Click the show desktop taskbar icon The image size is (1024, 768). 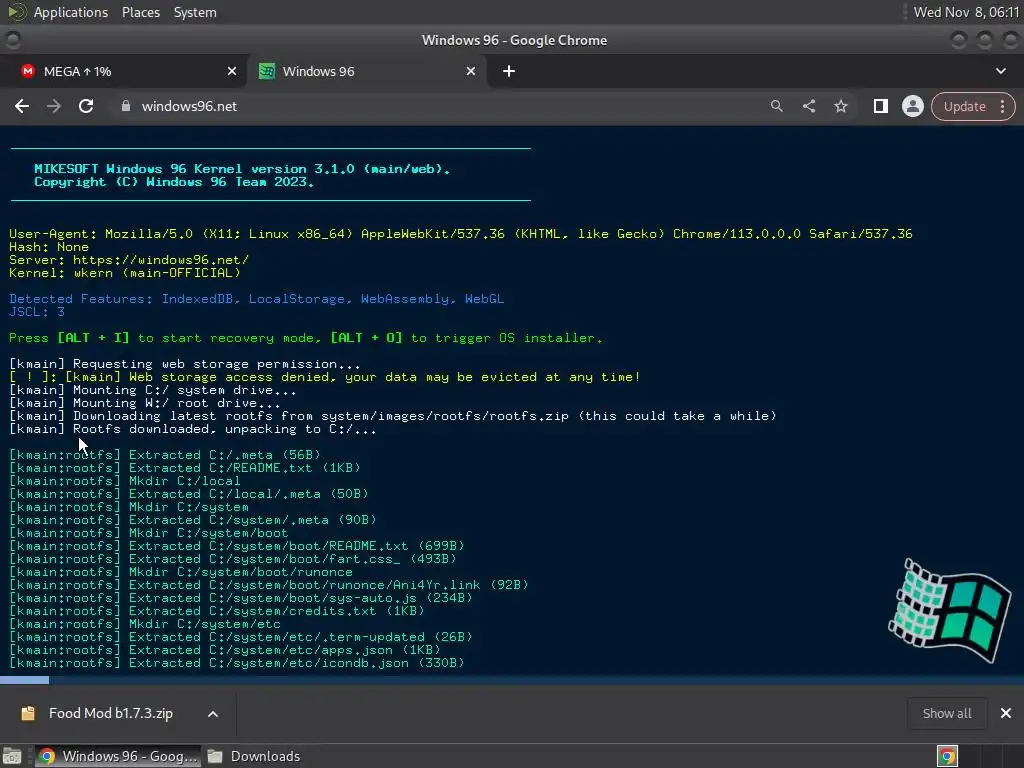[x=12, y=756]
